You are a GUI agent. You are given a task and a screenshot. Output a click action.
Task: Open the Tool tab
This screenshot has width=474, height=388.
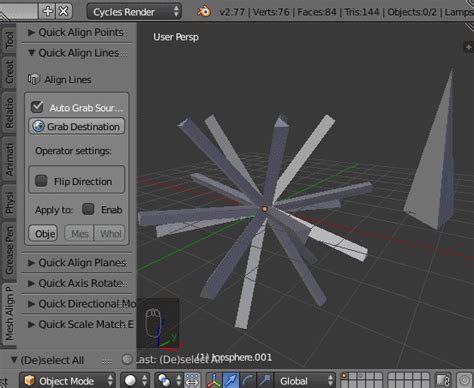click(9, 40)
